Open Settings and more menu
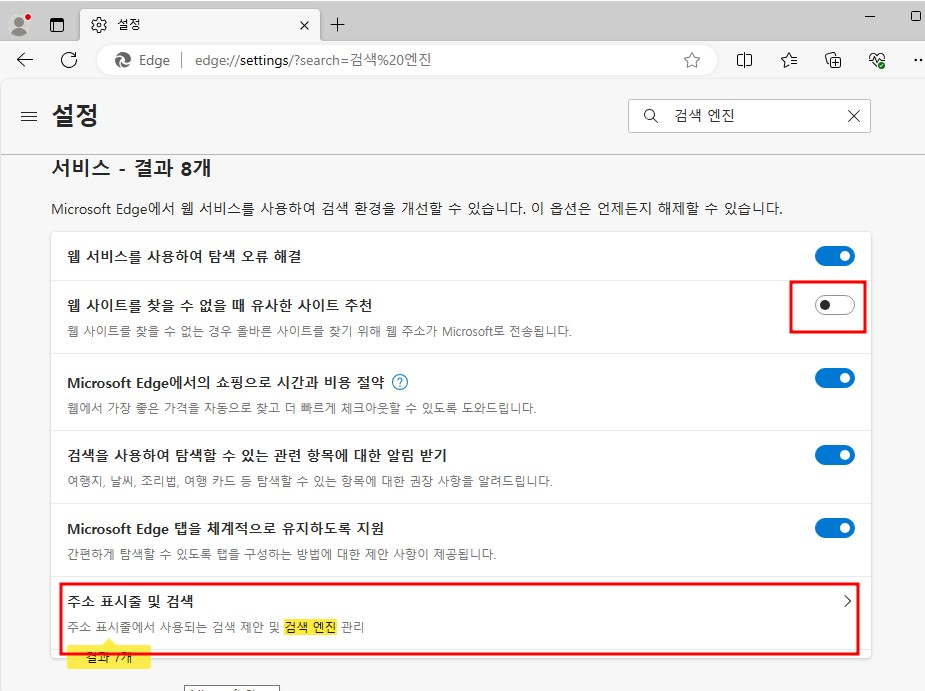925x691 pixels. click(x=918, y=60)
